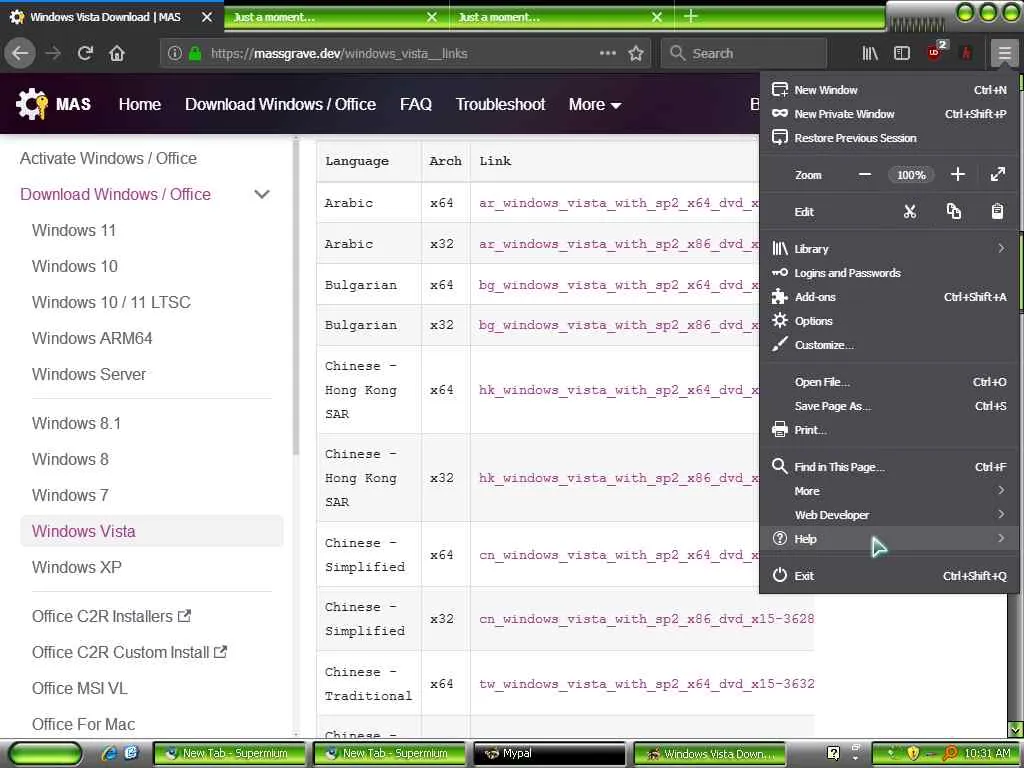Open the uBlock Origin extension icon
This screenshot has width=1024, height=768.
pos(935,52)
